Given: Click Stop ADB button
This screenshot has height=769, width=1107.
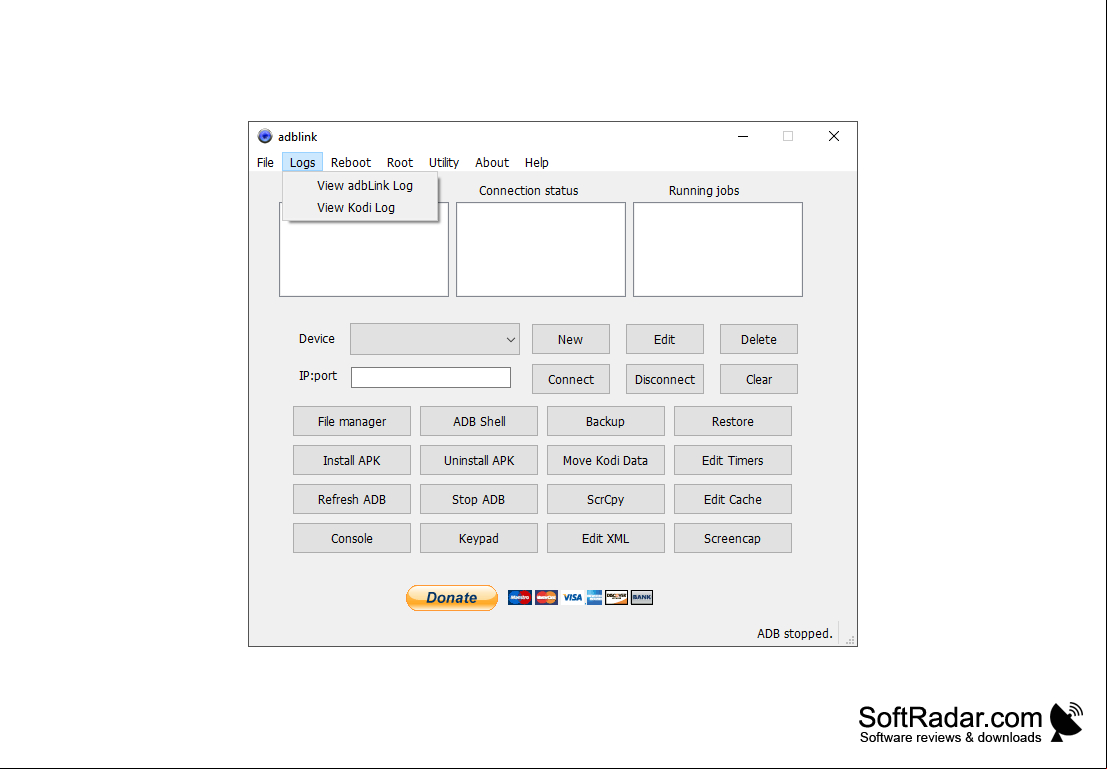Looking at the screenshot, I should (x=479, y=499).
